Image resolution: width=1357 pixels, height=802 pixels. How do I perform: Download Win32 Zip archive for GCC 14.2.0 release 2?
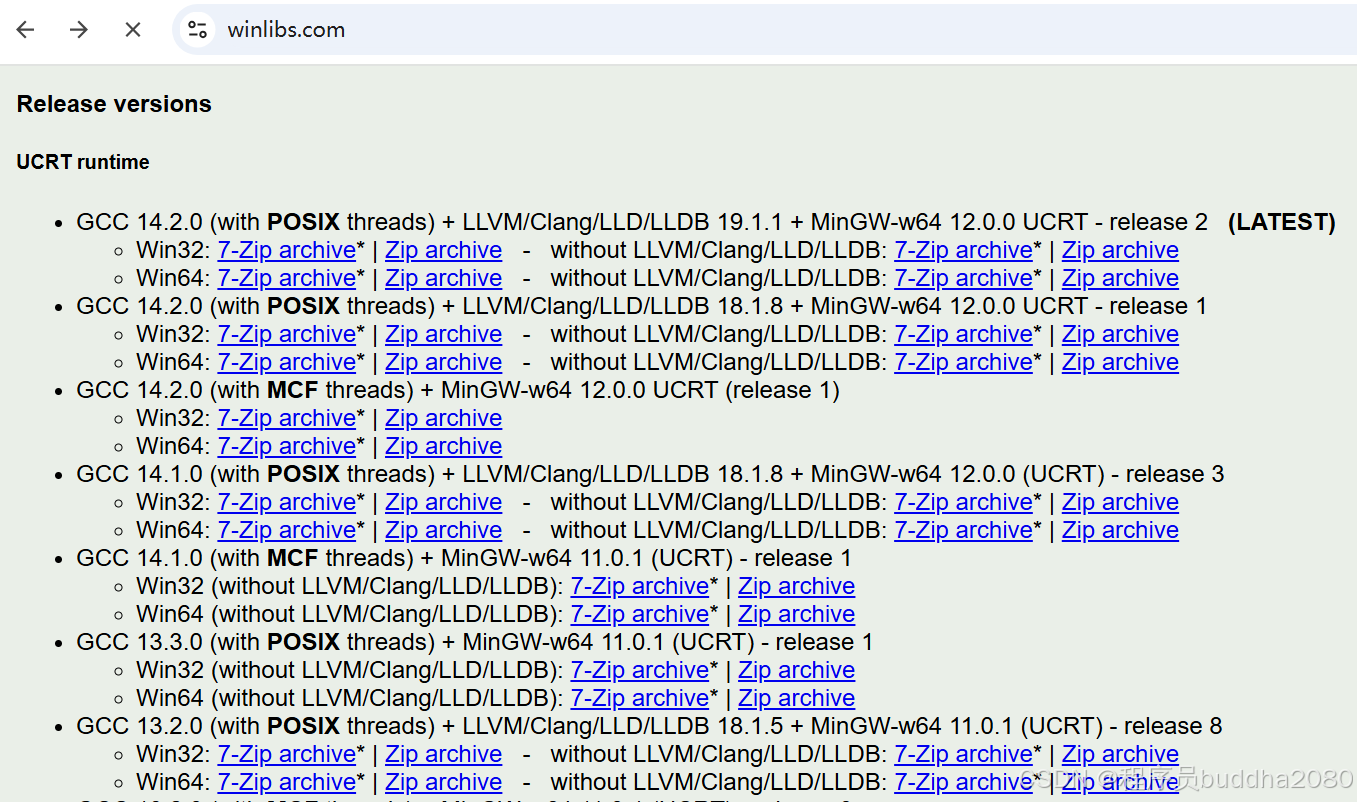click(444, 250)
